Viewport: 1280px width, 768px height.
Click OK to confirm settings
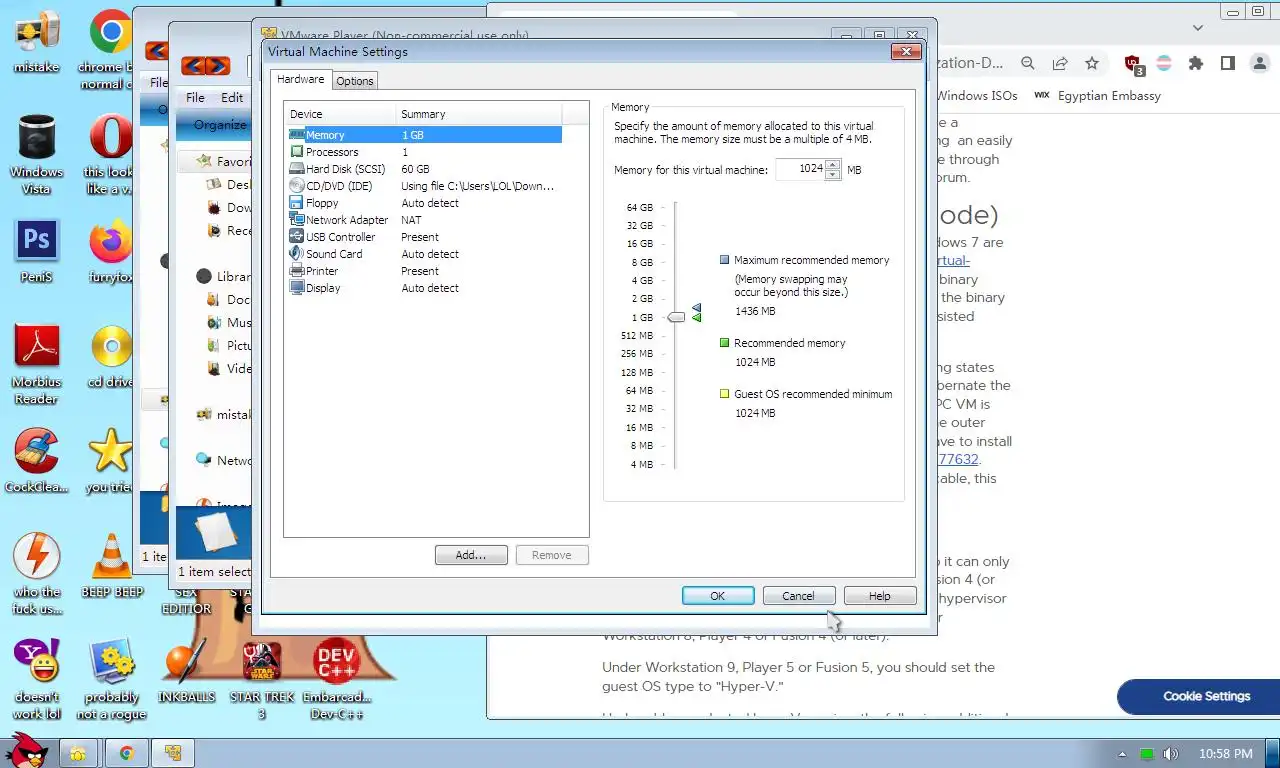[x=718, y=596]
